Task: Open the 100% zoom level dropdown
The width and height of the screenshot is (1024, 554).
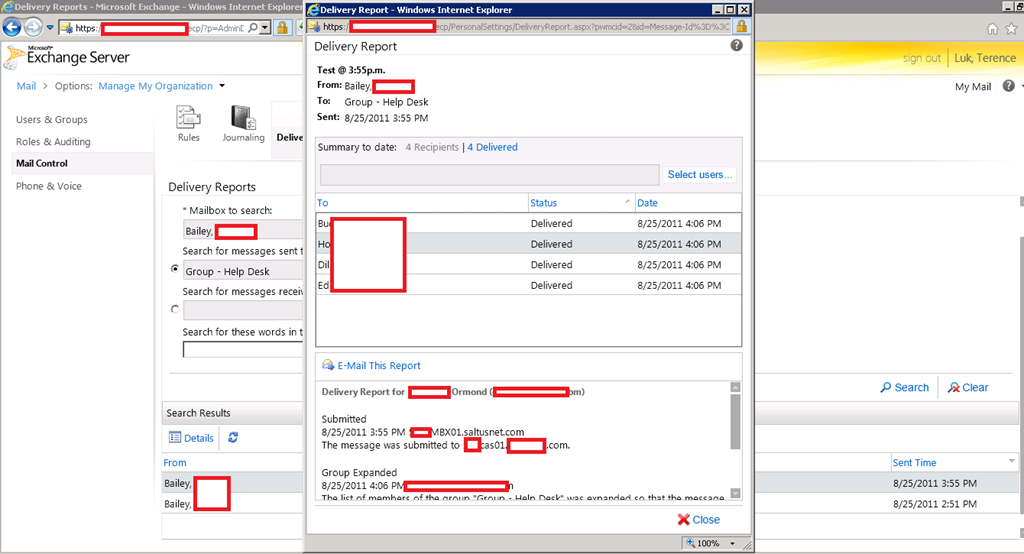Action: pyautogui.click(x=734, y=544)
